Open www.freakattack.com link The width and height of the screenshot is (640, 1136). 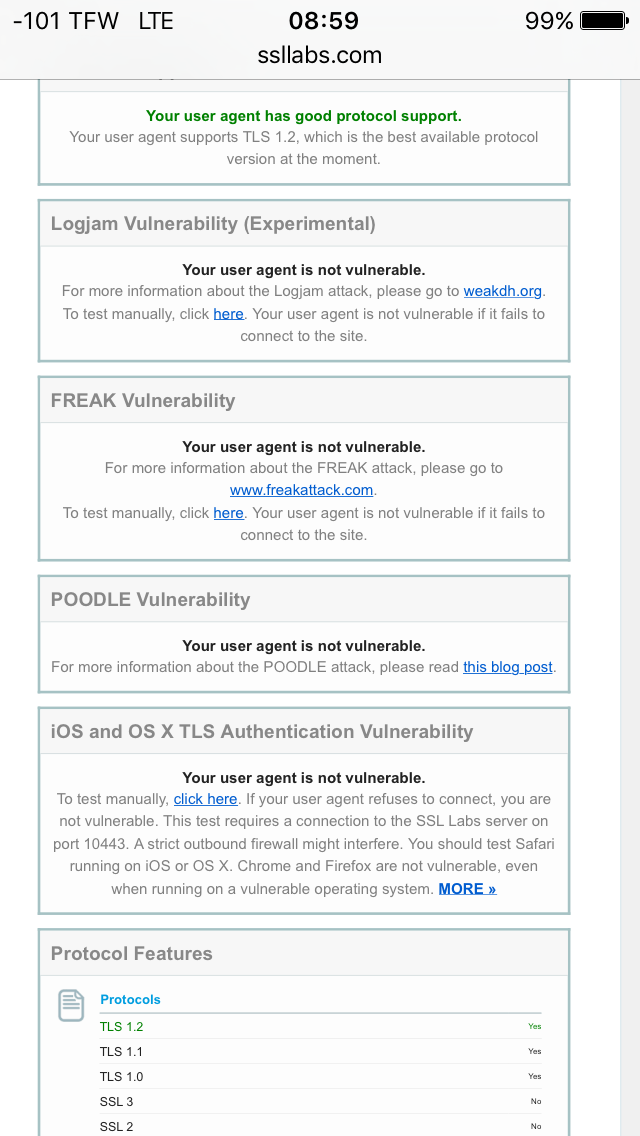tap(301, 490)
